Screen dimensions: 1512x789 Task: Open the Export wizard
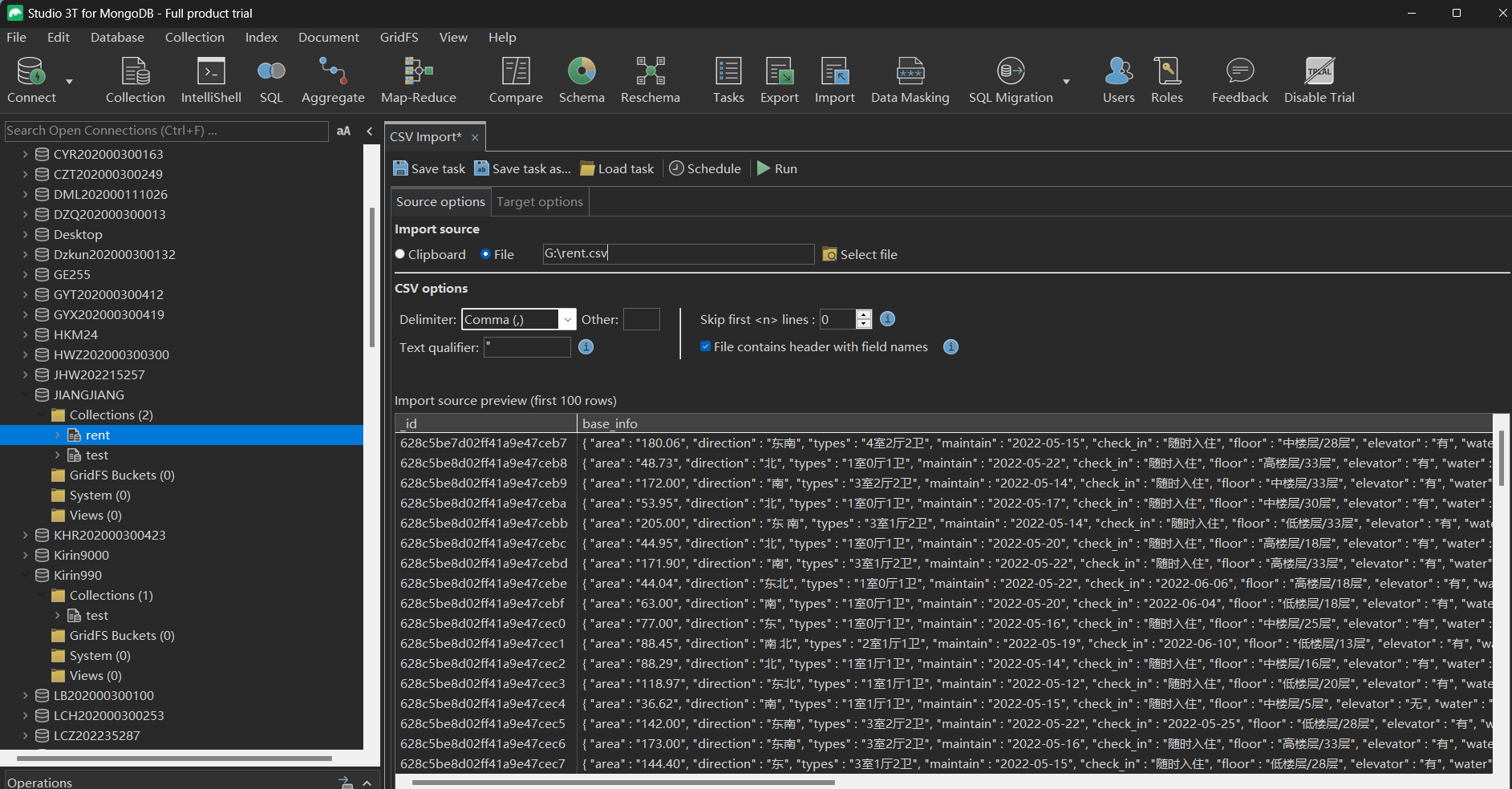[779, 80]
